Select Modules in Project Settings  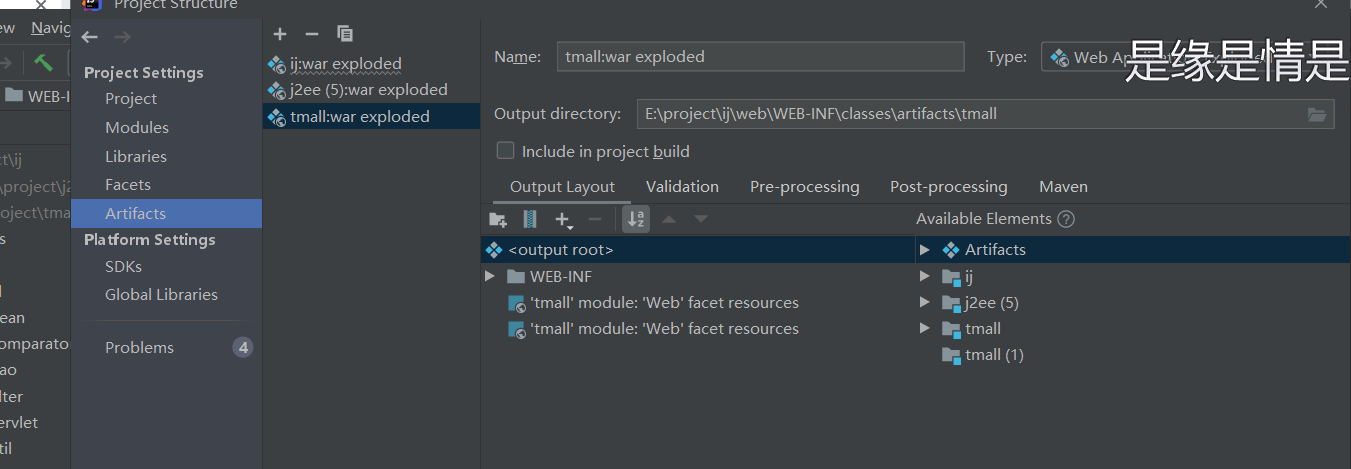[137, 128]
